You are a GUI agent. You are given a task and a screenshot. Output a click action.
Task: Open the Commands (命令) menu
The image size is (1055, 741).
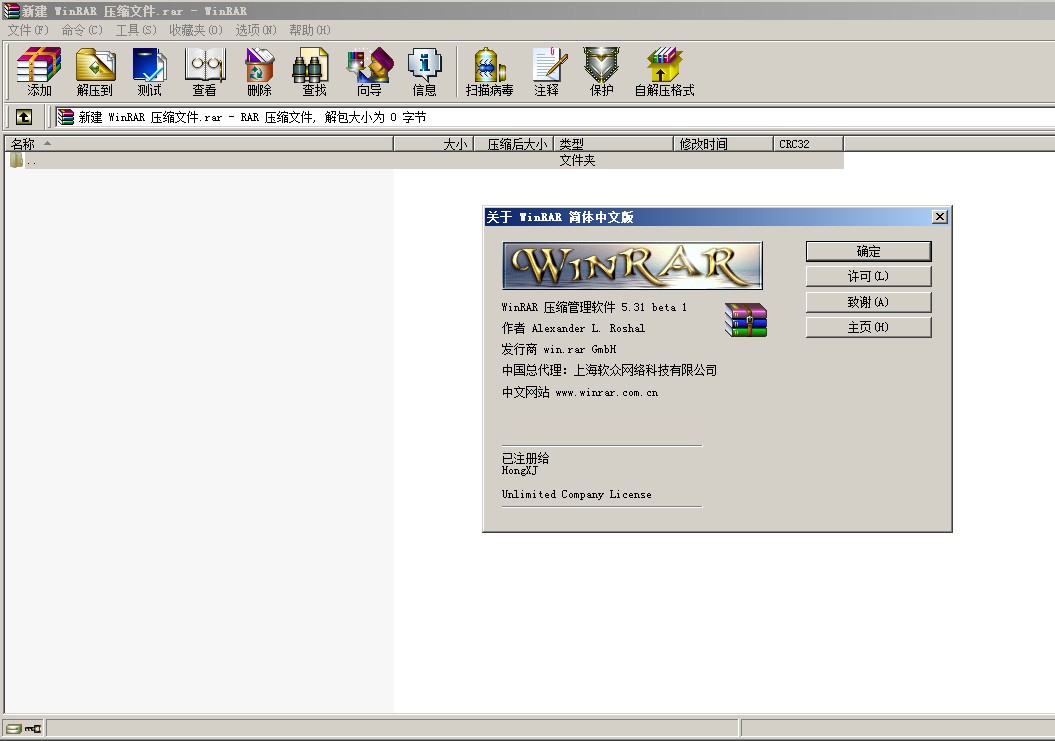pos(82,30)
